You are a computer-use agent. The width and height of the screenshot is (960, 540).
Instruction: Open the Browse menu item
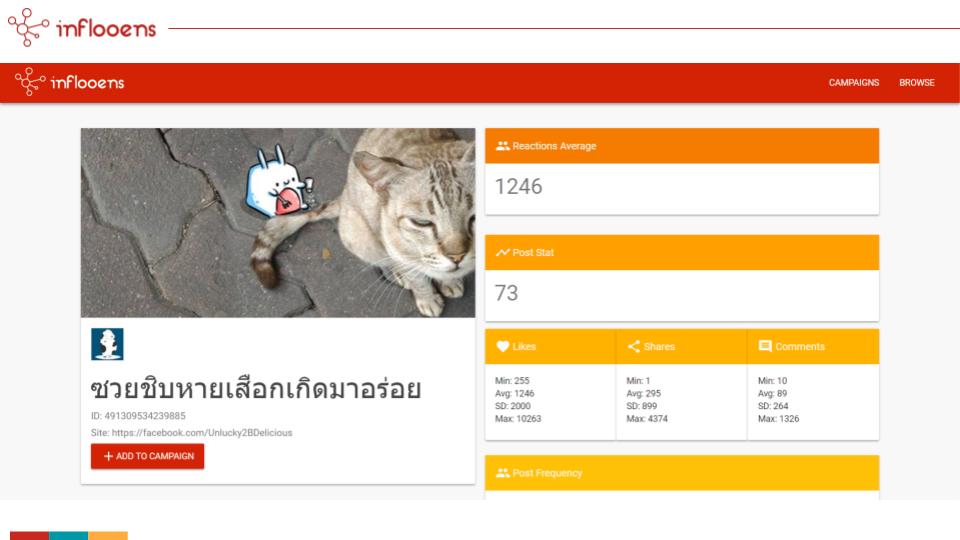[917, 83]
